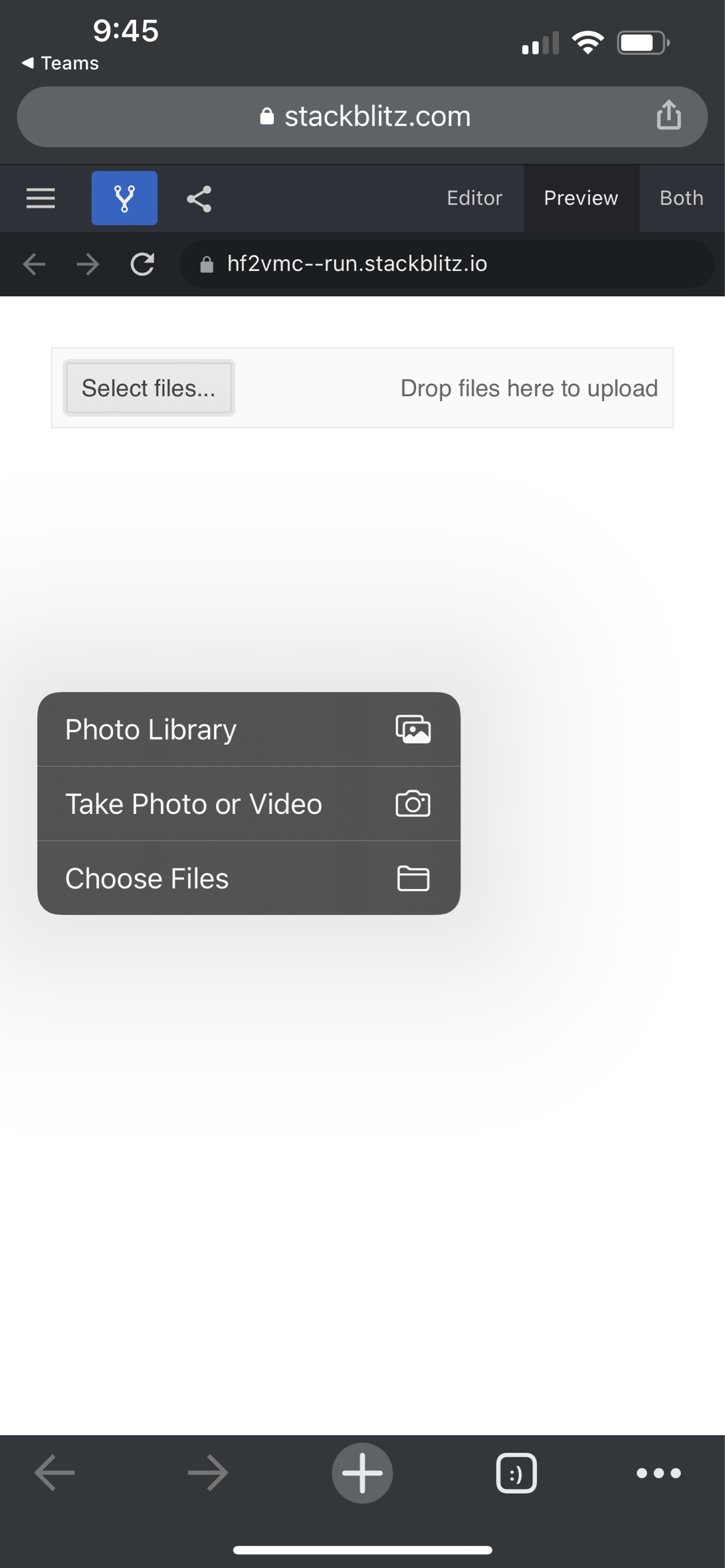Viewport: 725px width, 1568px height.
Task: Click the blue StackBlitz fork logo
Action: point(124,197)
